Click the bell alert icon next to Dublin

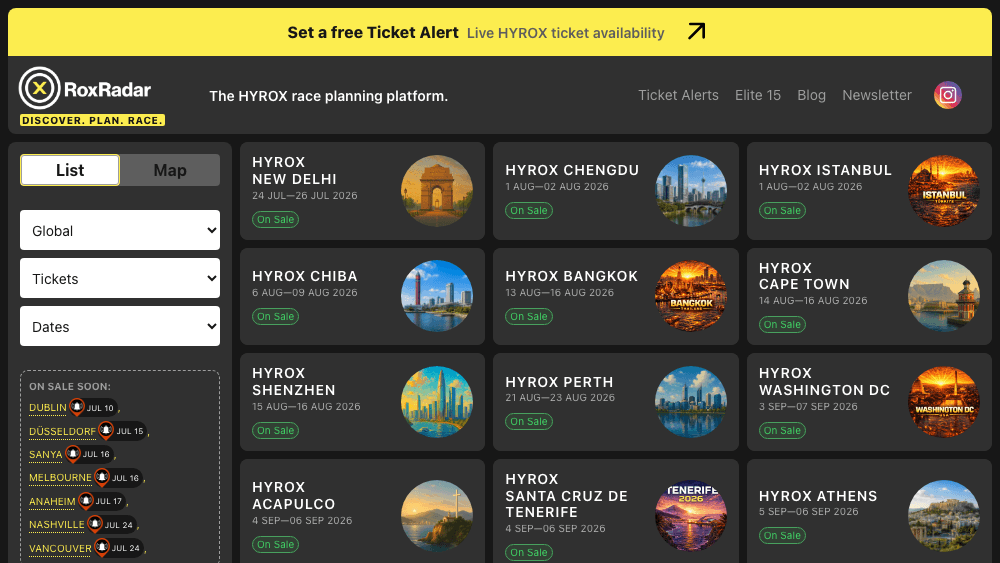[77, 406]
